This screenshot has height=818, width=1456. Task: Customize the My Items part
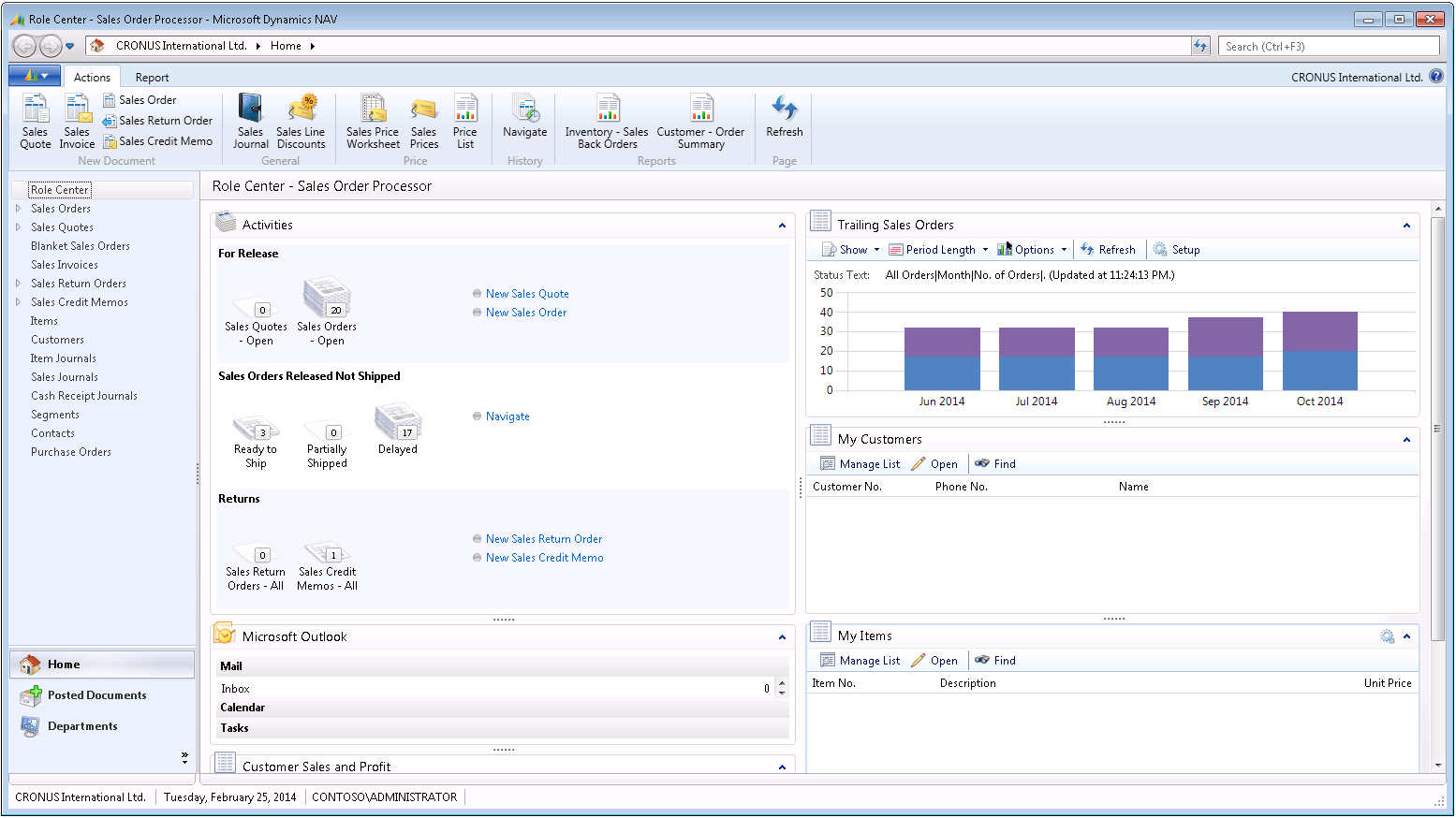pos(1387,636)
